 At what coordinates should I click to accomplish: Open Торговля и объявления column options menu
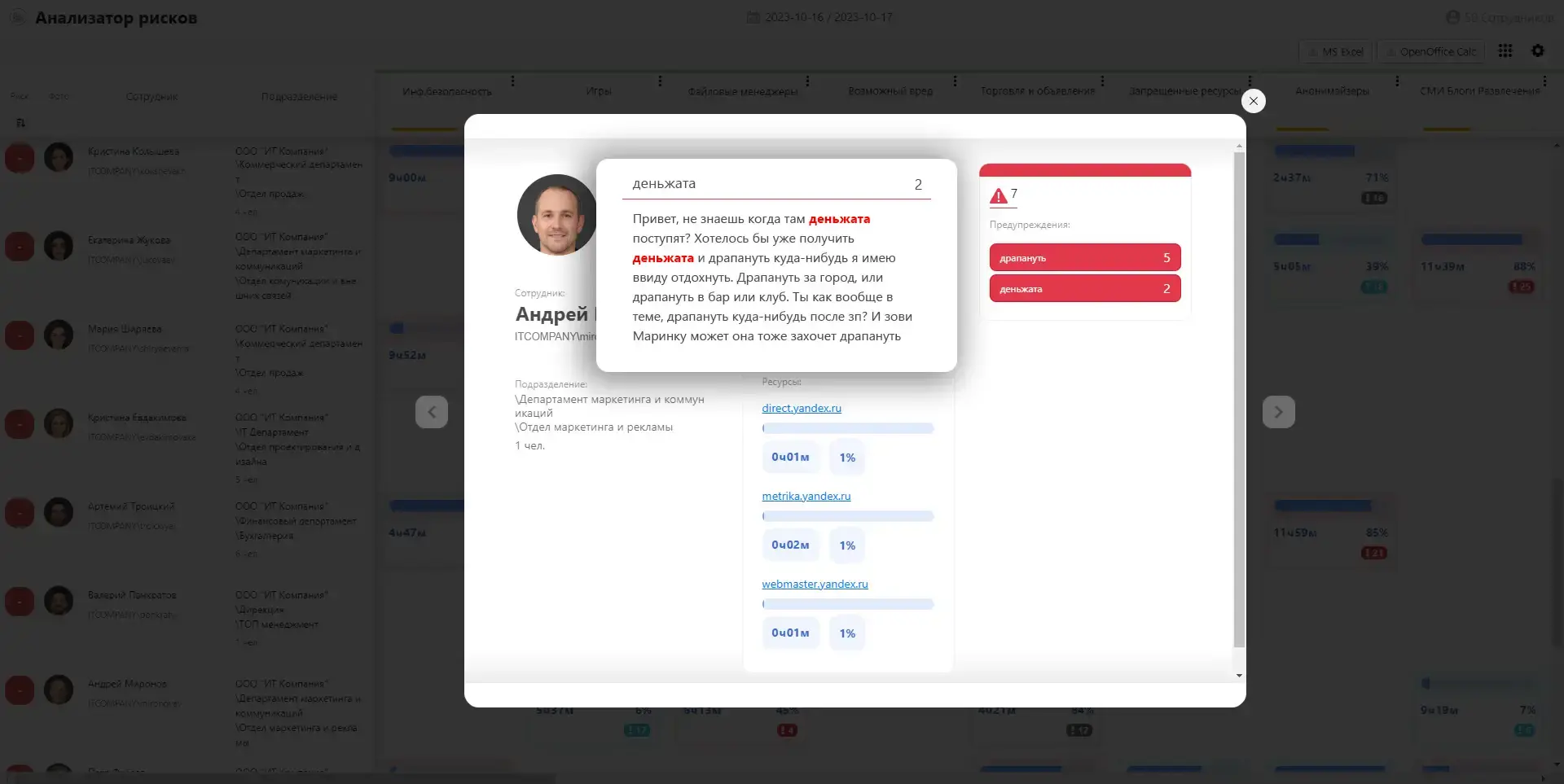[x=1102, y=81]
